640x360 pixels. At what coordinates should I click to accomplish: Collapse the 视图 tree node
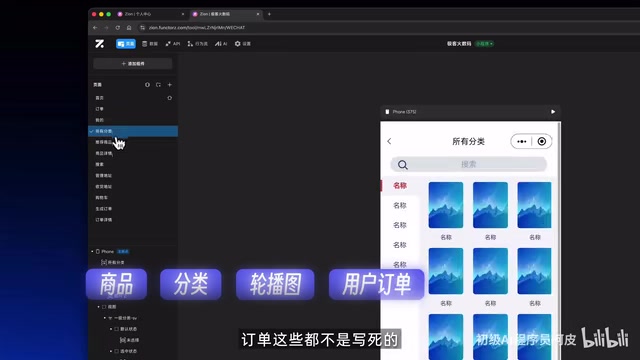[98, 307]
